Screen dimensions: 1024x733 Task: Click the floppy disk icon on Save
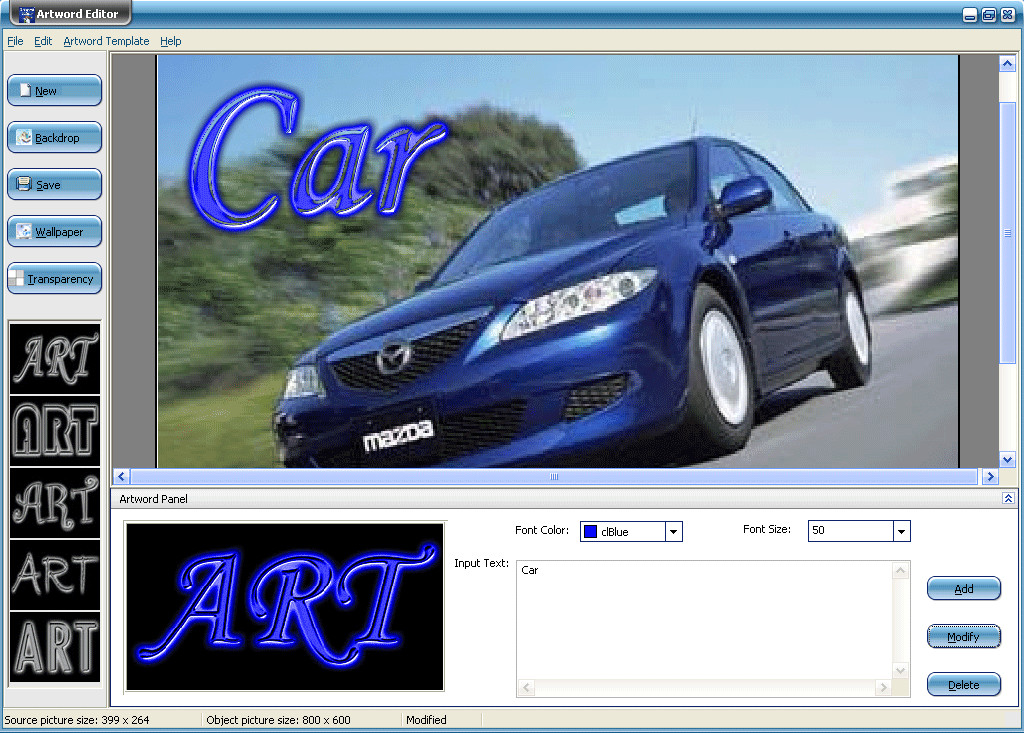click(x=24, y=184)
